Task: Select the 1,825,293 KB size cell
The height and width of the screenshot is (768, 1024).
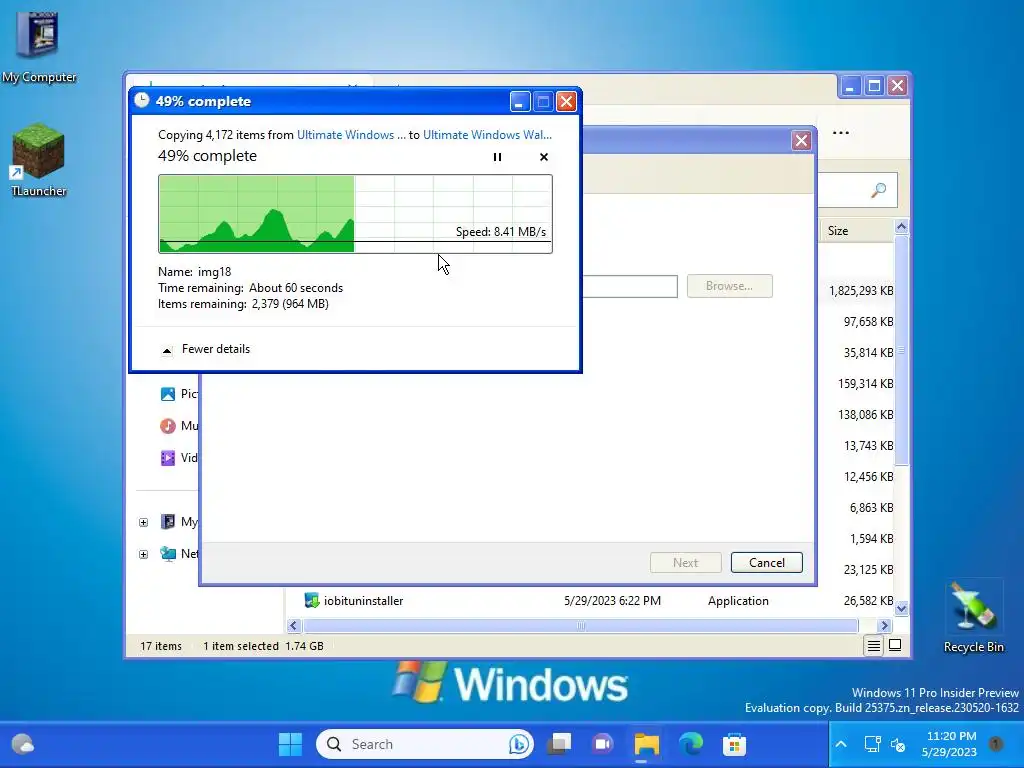Action: (x=861, y=291)
